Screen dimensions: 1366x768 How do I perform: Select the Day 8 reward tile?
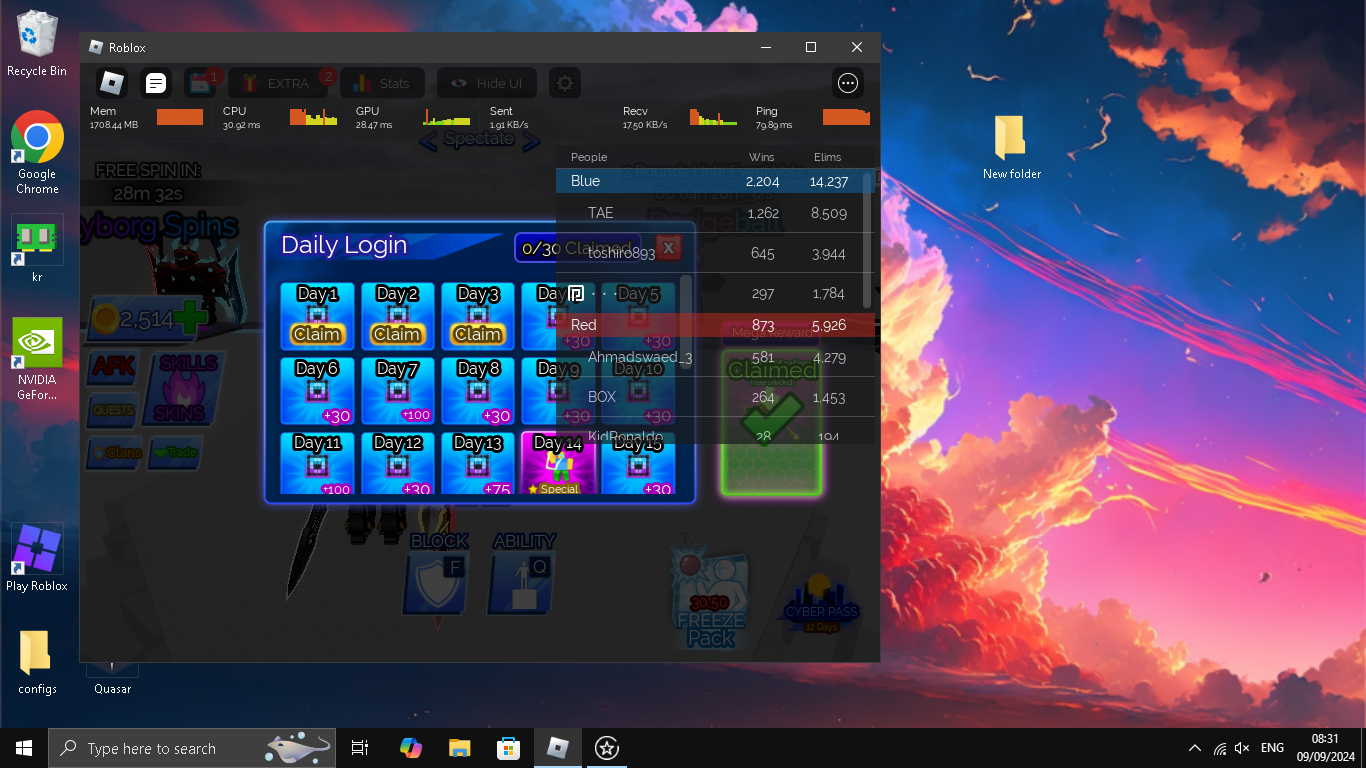tap(478, 391)
